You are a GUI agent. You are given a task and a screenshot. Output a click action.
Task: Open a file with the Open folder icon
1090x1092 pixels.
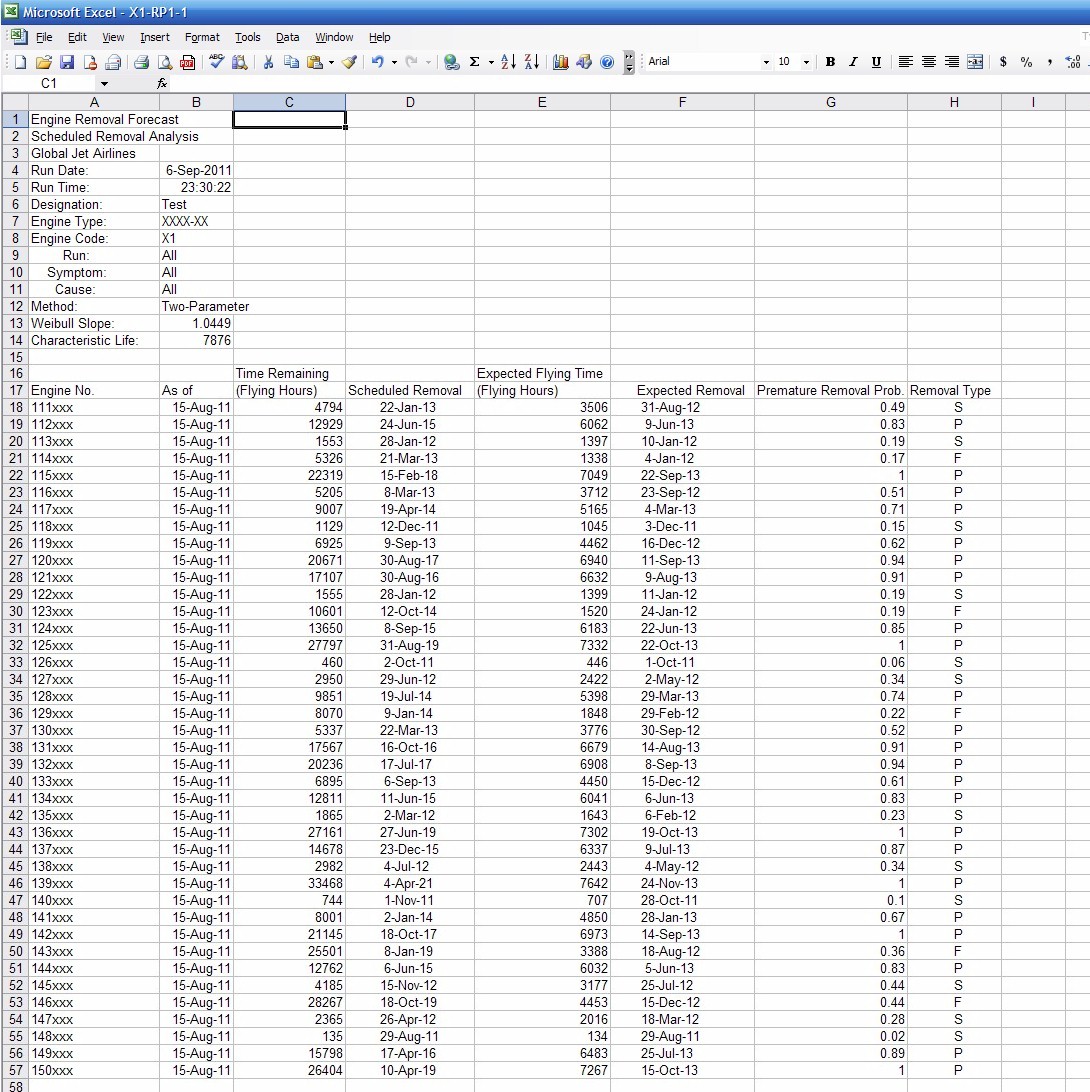(x=44, y=62)
